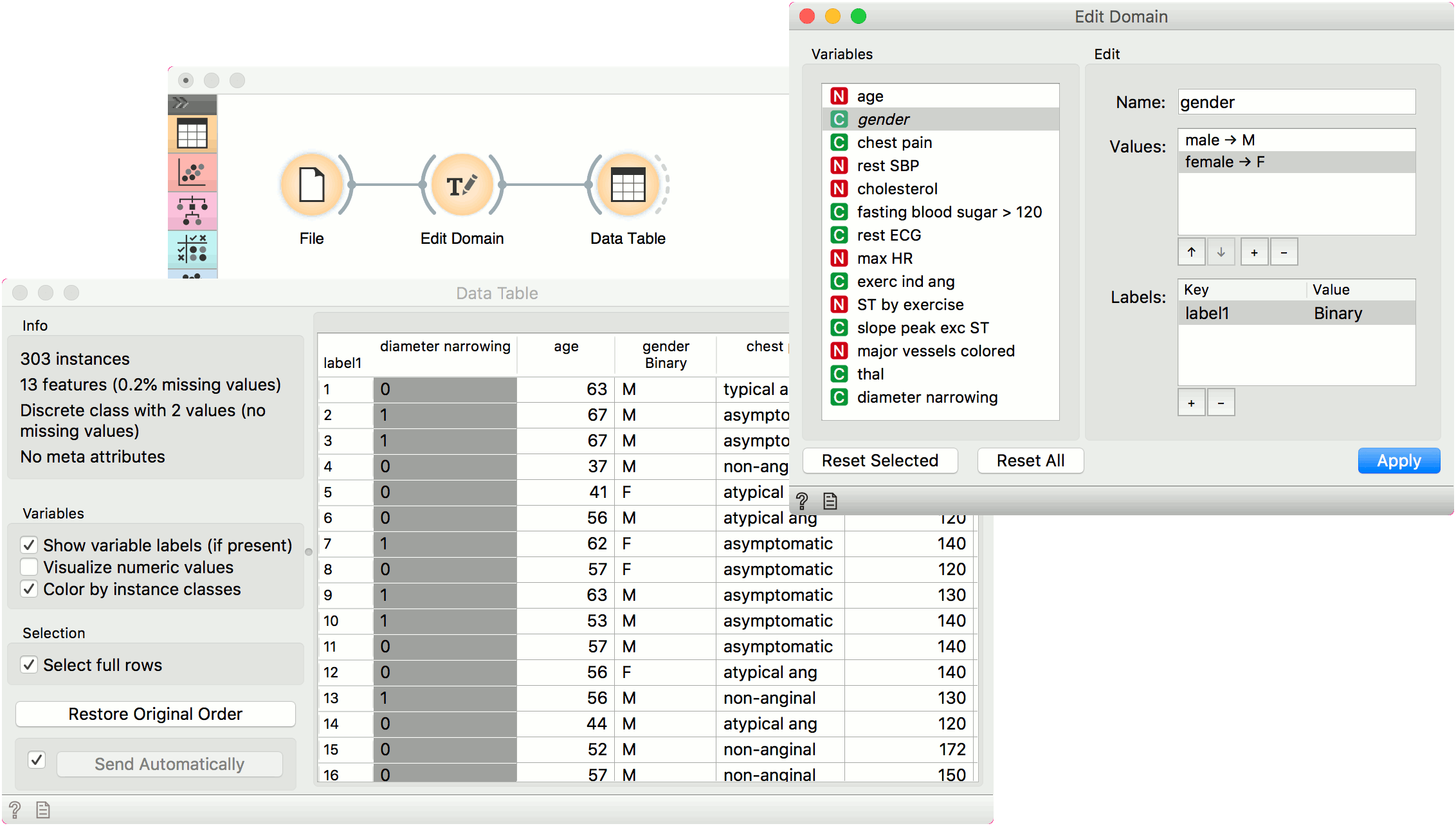
Task: Click the Apply button in Edit Domain
Action: (x=1399, y=461)
